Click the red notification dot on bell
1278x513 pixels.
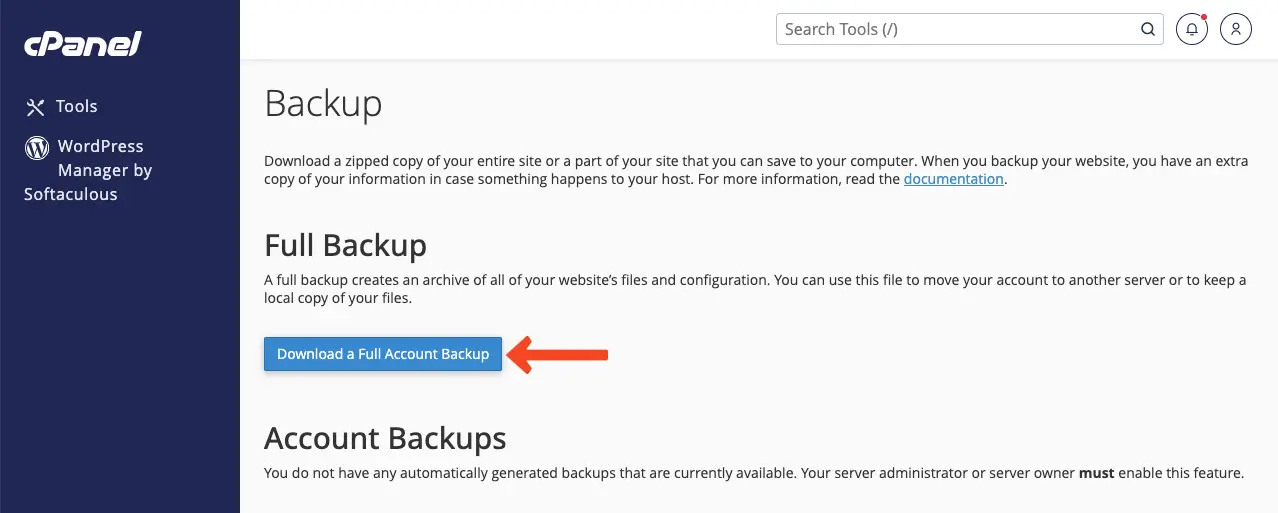[x=1203, y=18]
